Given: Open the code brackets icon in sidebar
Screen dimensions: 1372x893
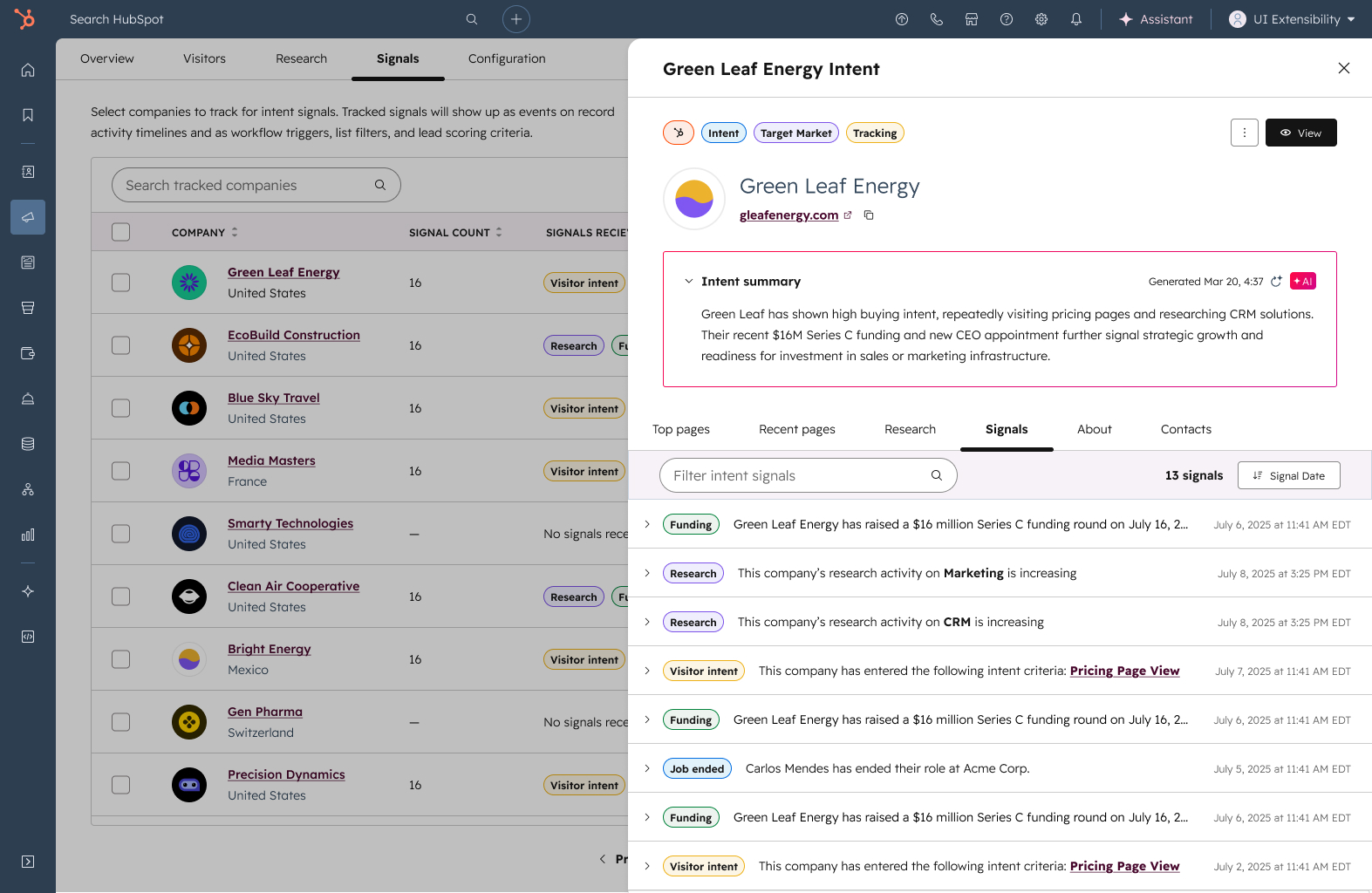Looking at the screenshot, I should (x=28, y=637).
